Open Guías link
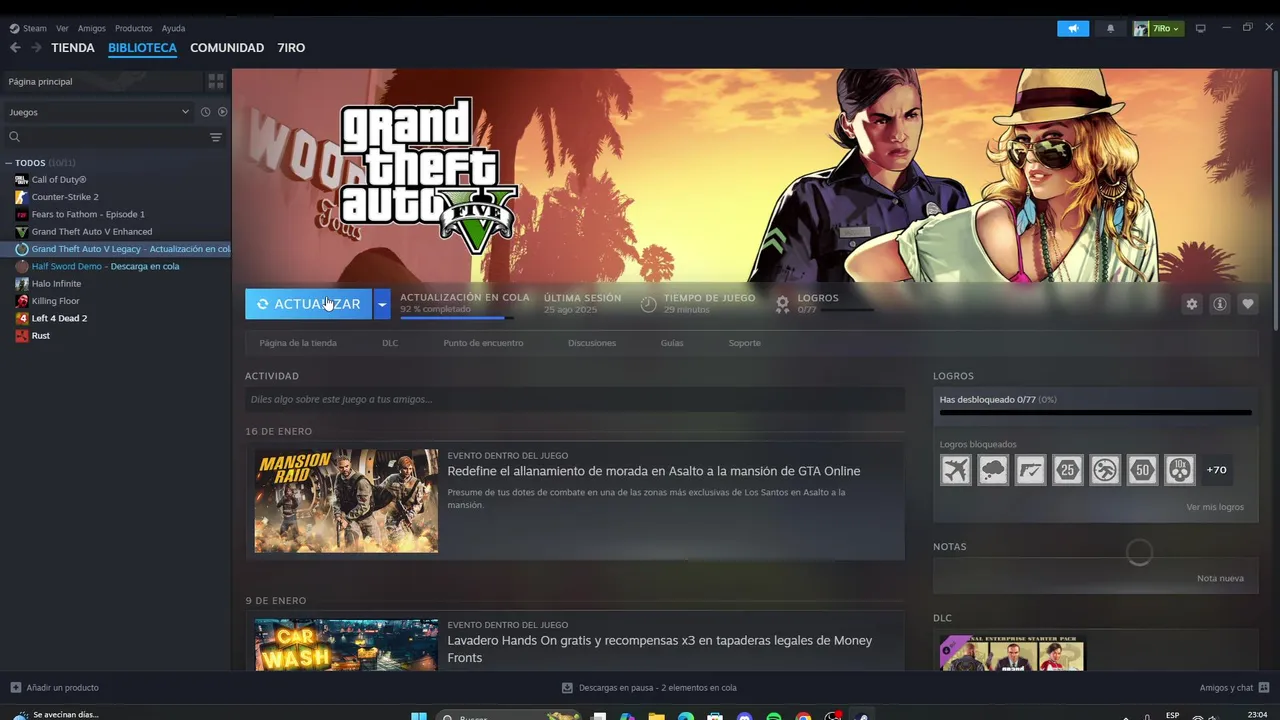This screenshot has height=720, width=1280. click(672, 343)
